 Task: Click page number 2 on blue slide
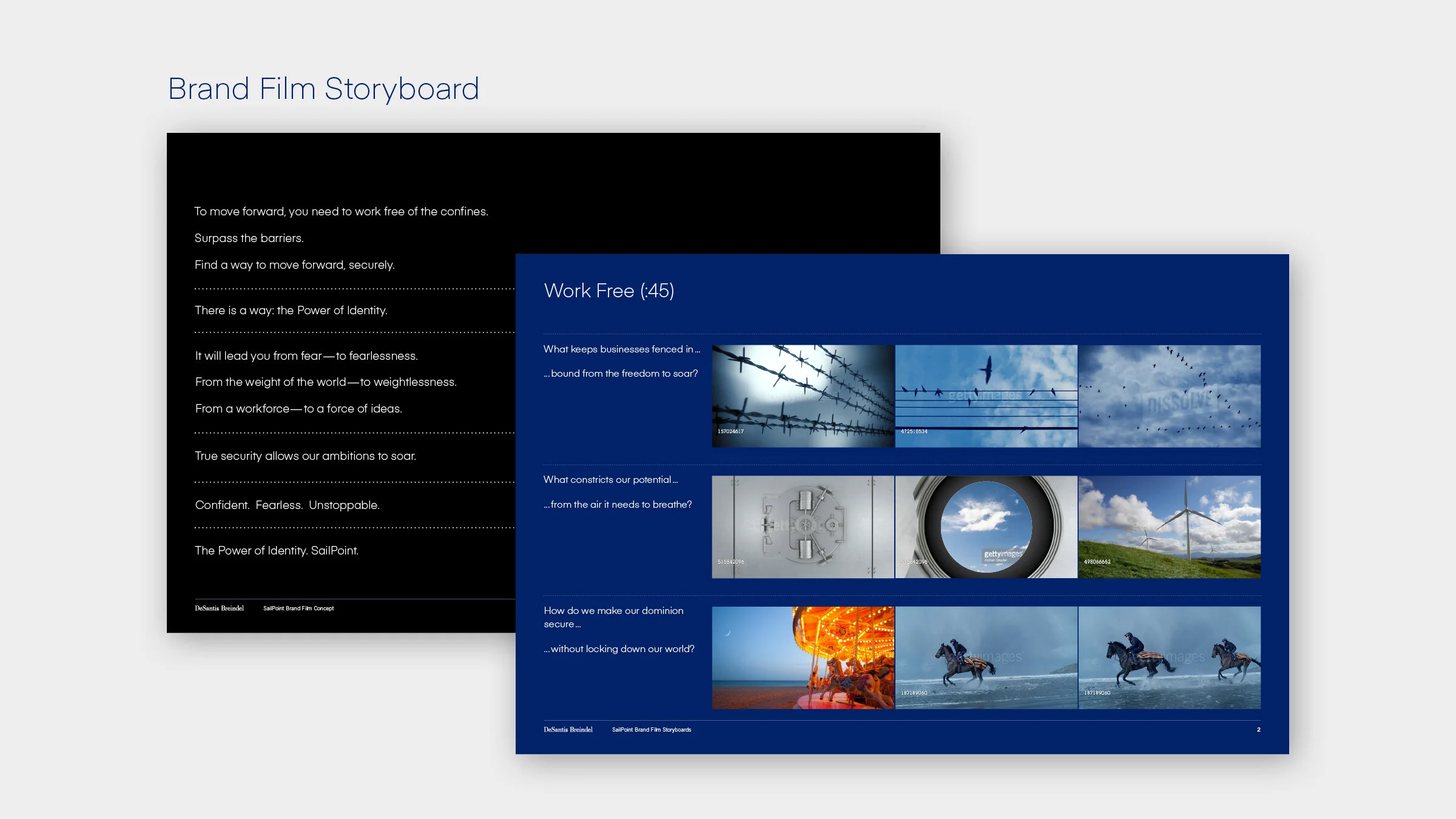(1258, 729)
